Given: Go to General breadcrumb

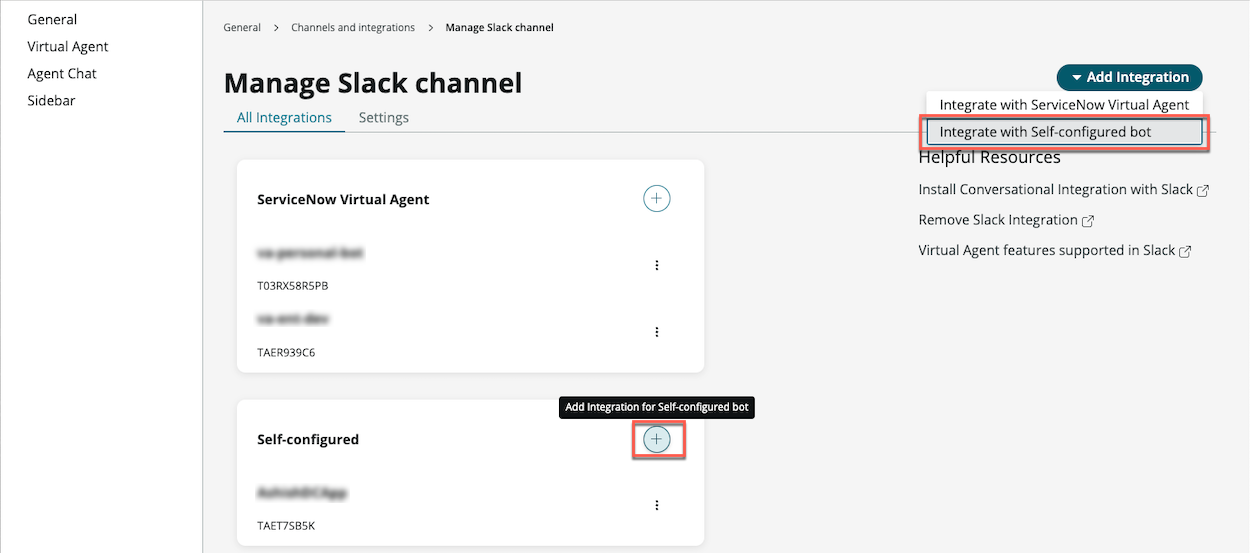Looking at the screenshot, I should coord(242,28).
